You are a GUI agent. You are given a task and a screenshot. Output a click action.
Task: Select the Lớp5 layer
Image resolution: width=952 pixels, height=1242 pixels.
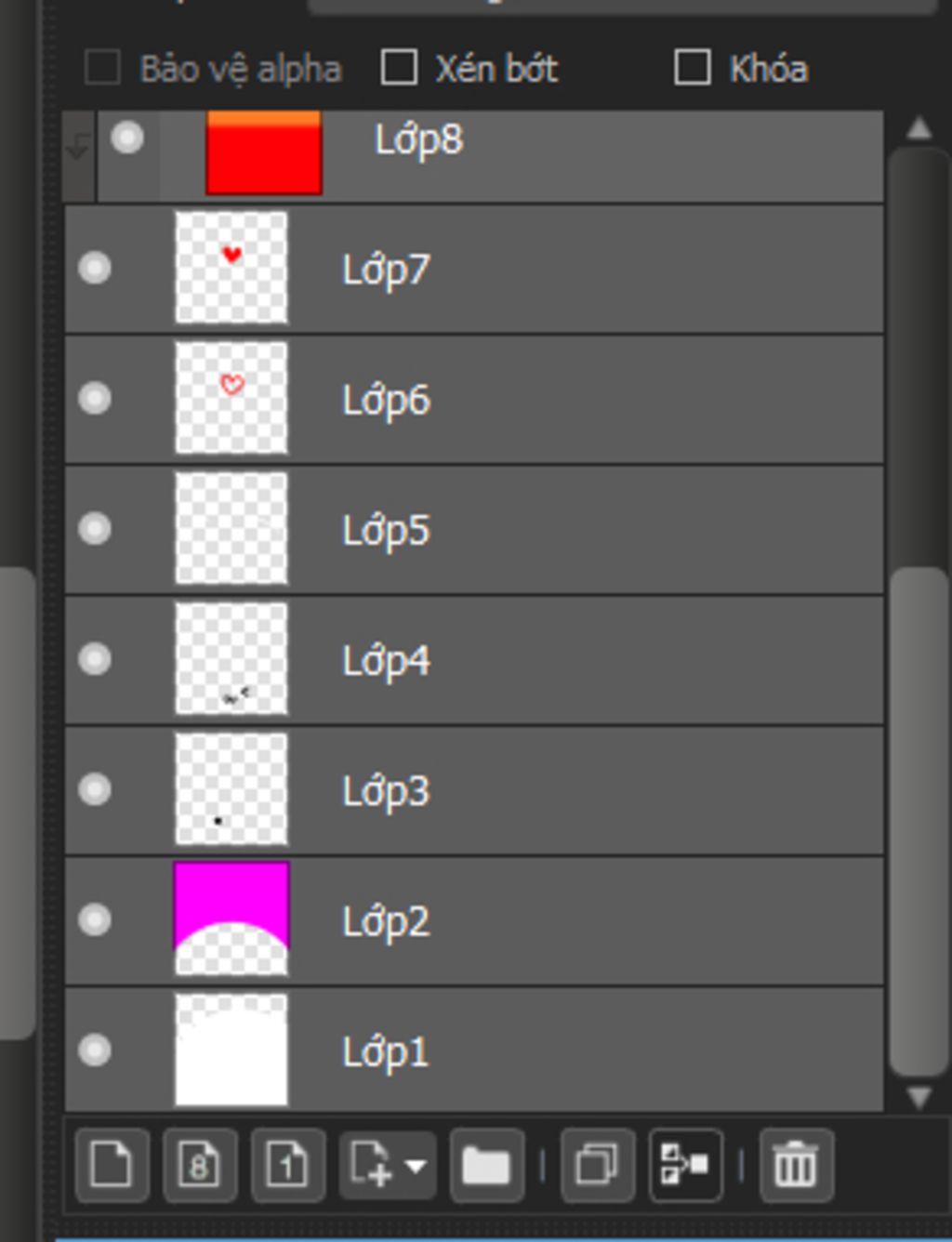click(474, 529)
